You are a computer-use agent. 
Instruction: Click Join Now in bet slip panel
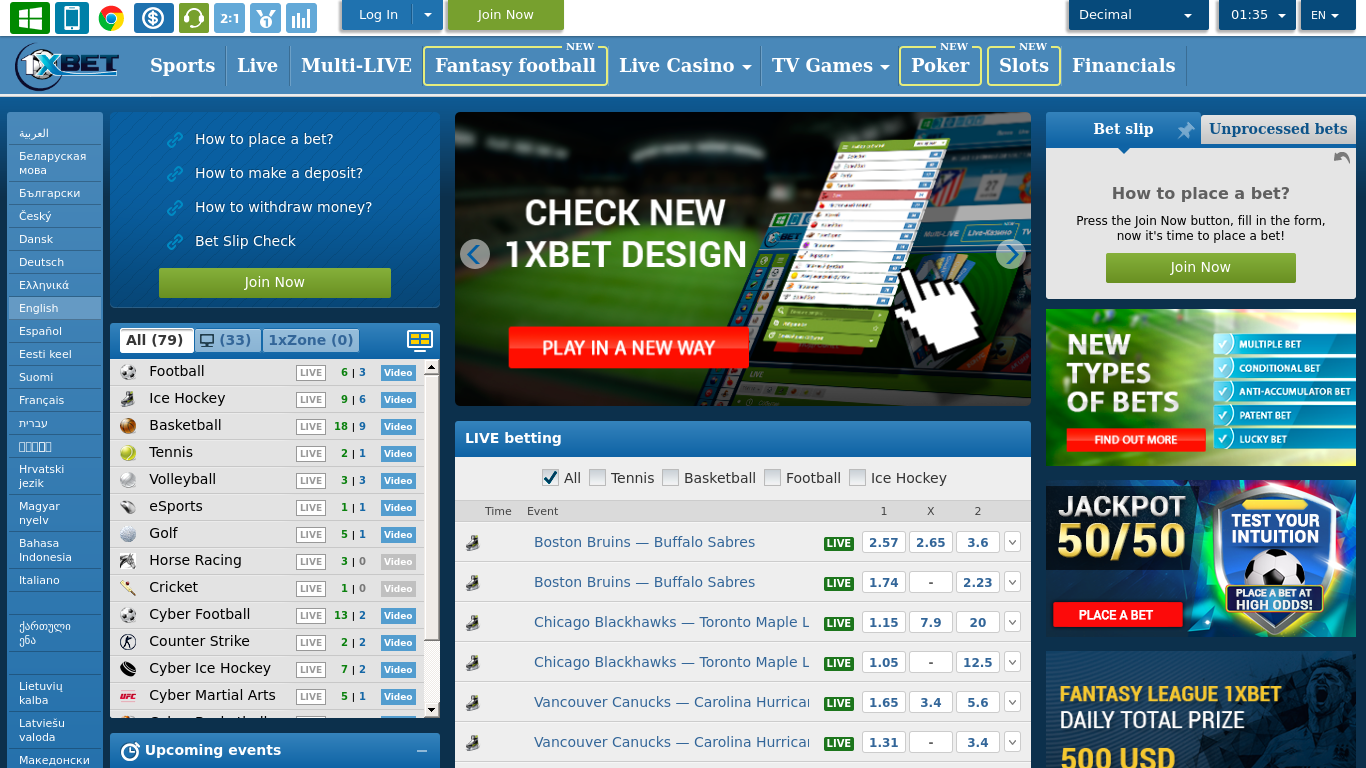coord(1200,268)
